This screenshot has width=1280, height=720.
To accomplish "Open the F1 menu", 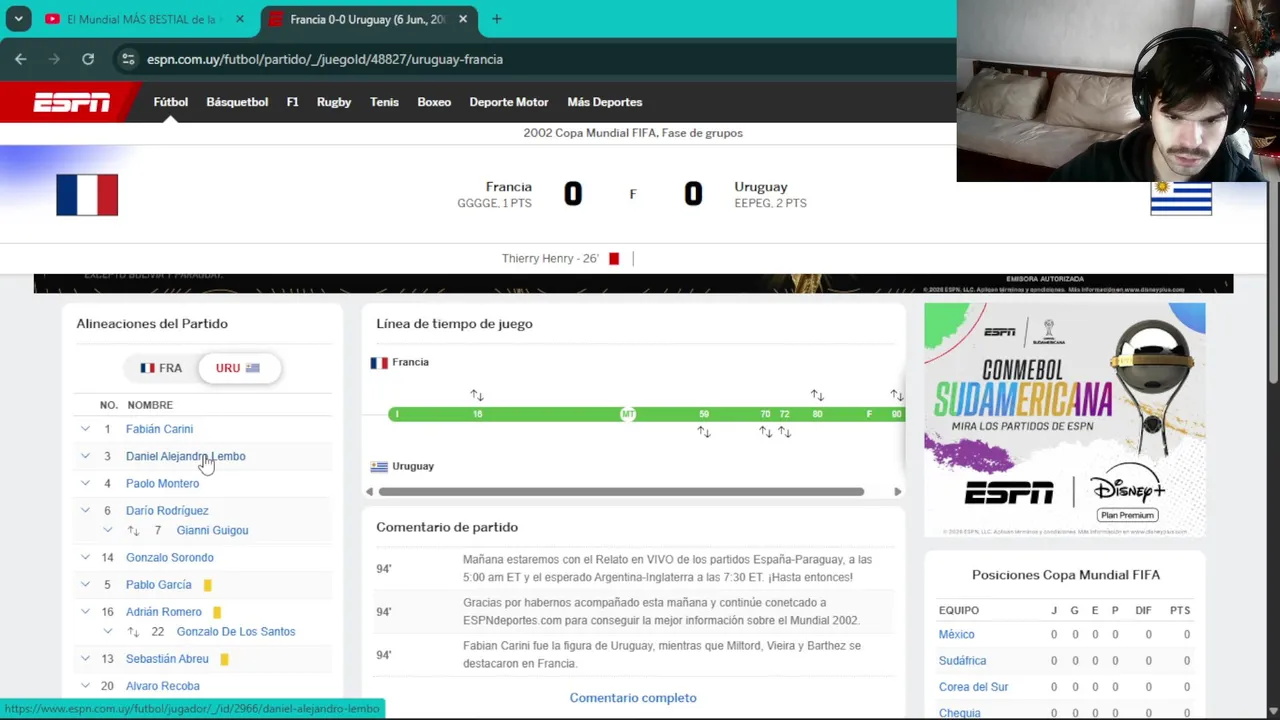I will pos(292,102).
